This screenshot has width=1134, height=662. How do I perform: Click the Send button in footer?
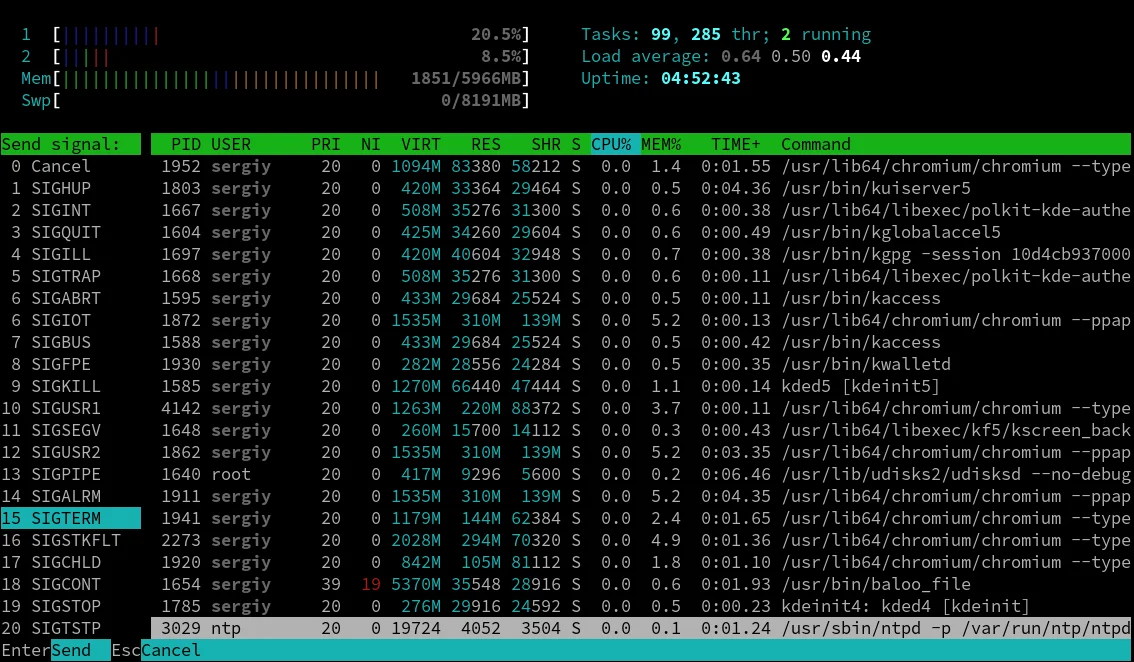click(71, 651)
